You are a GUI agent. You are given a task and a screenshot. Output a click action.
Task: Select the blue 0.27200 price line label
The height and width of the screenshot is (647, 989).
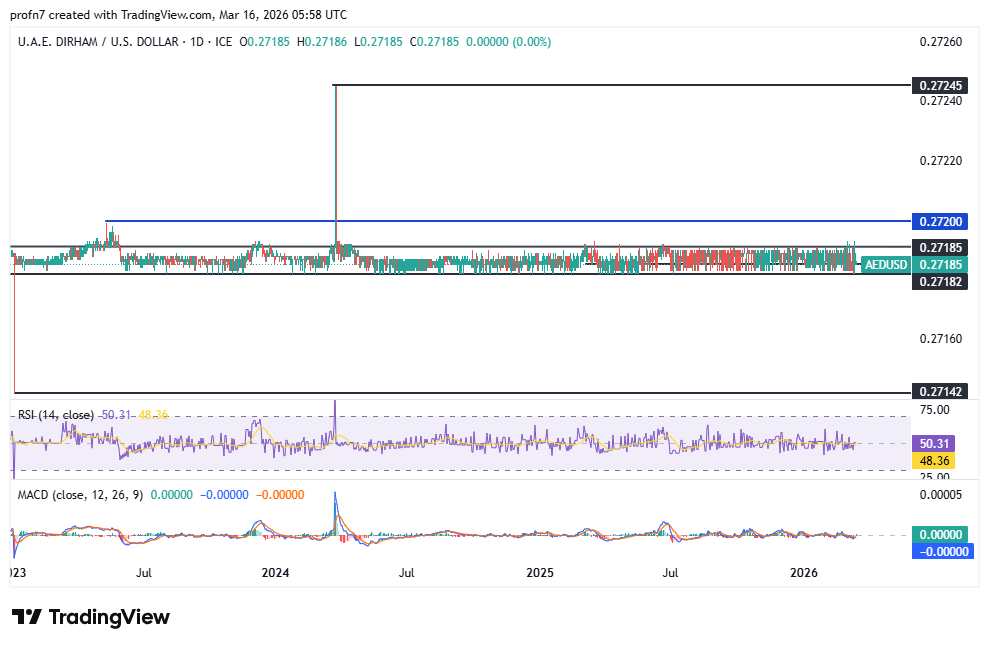coord(942,220)
